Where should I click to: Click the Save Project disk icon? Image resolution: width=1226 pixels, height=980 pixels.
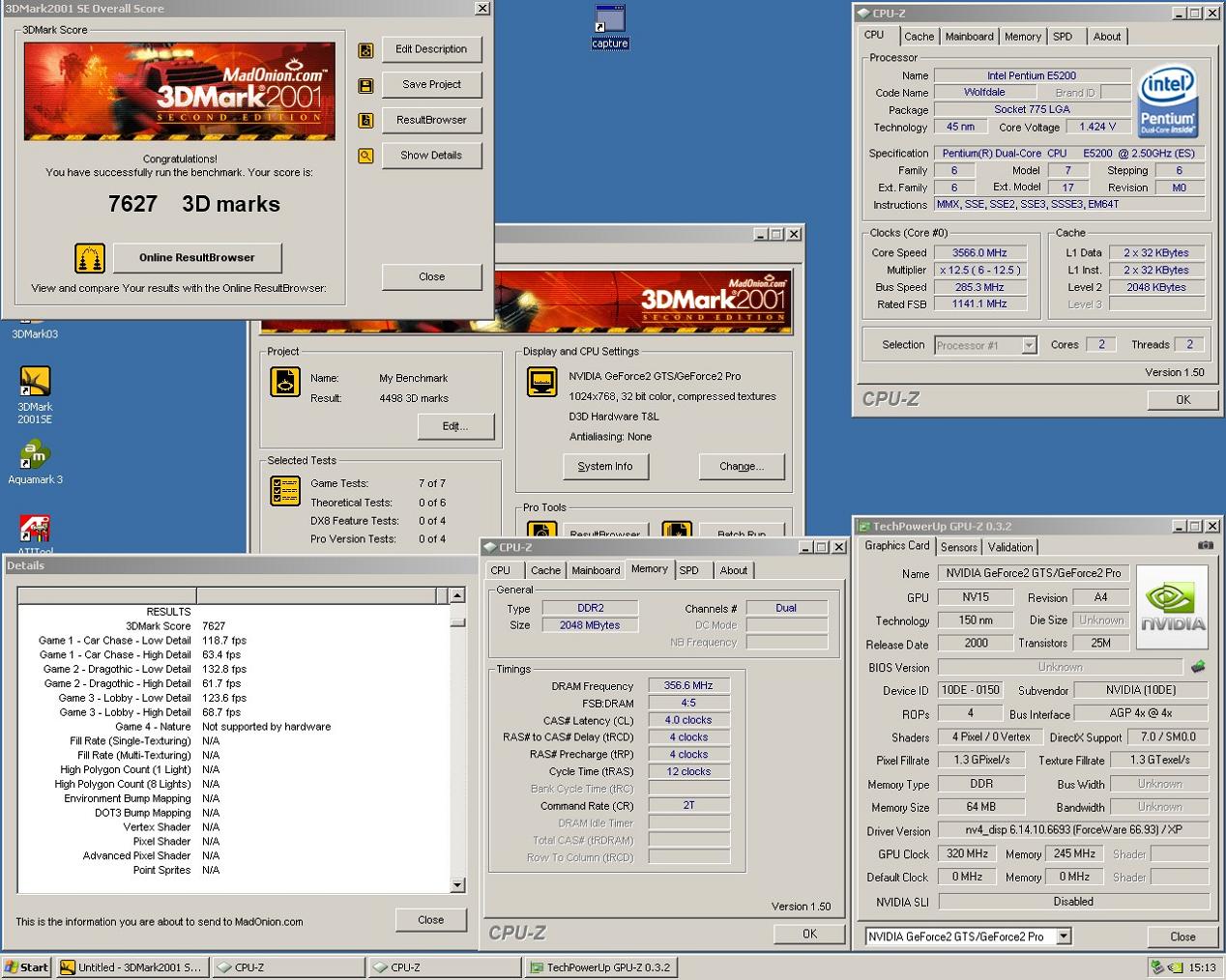click(365, 86)
